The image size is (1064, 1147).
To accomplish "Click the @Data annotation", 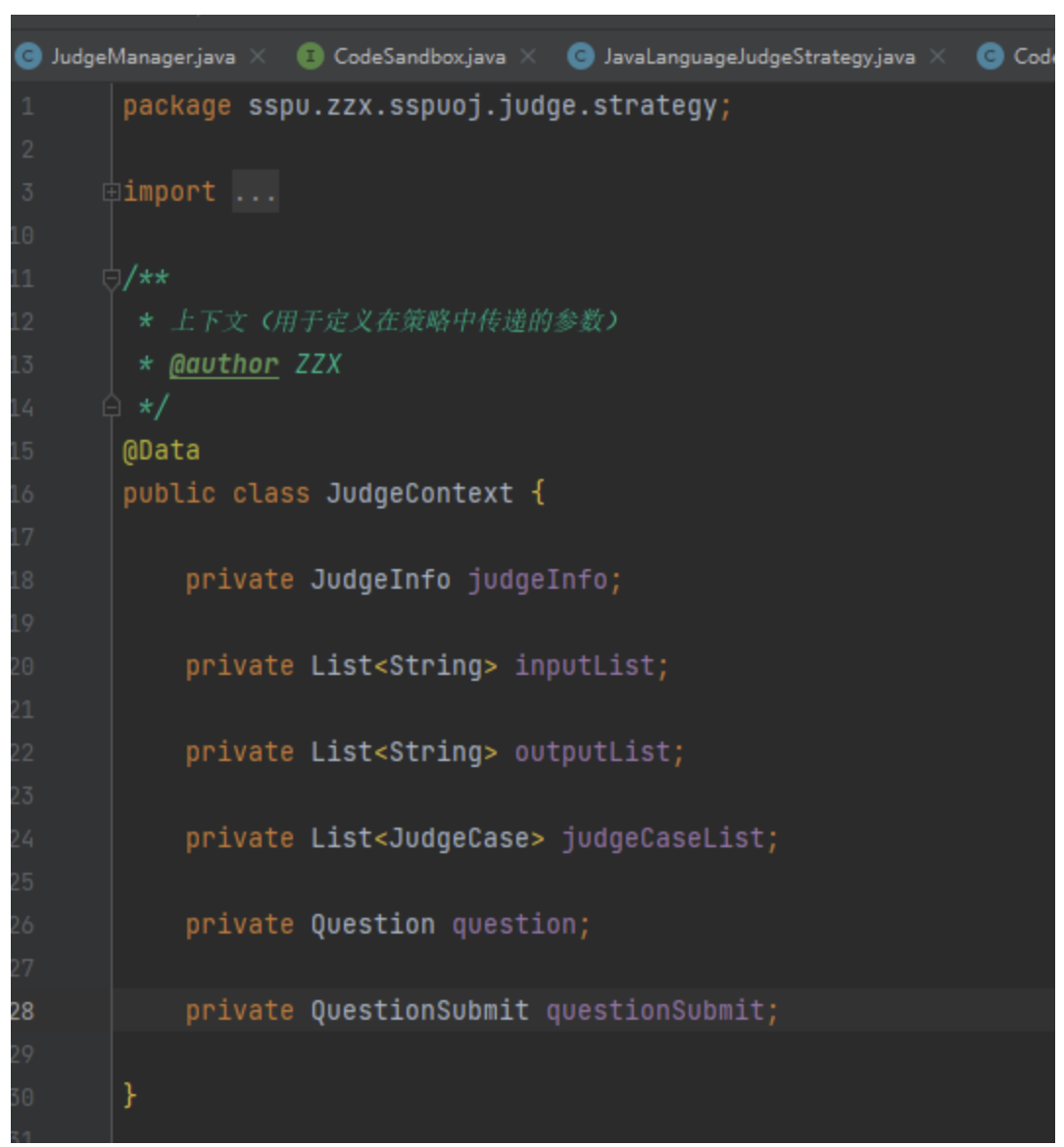I will [161, 451].
